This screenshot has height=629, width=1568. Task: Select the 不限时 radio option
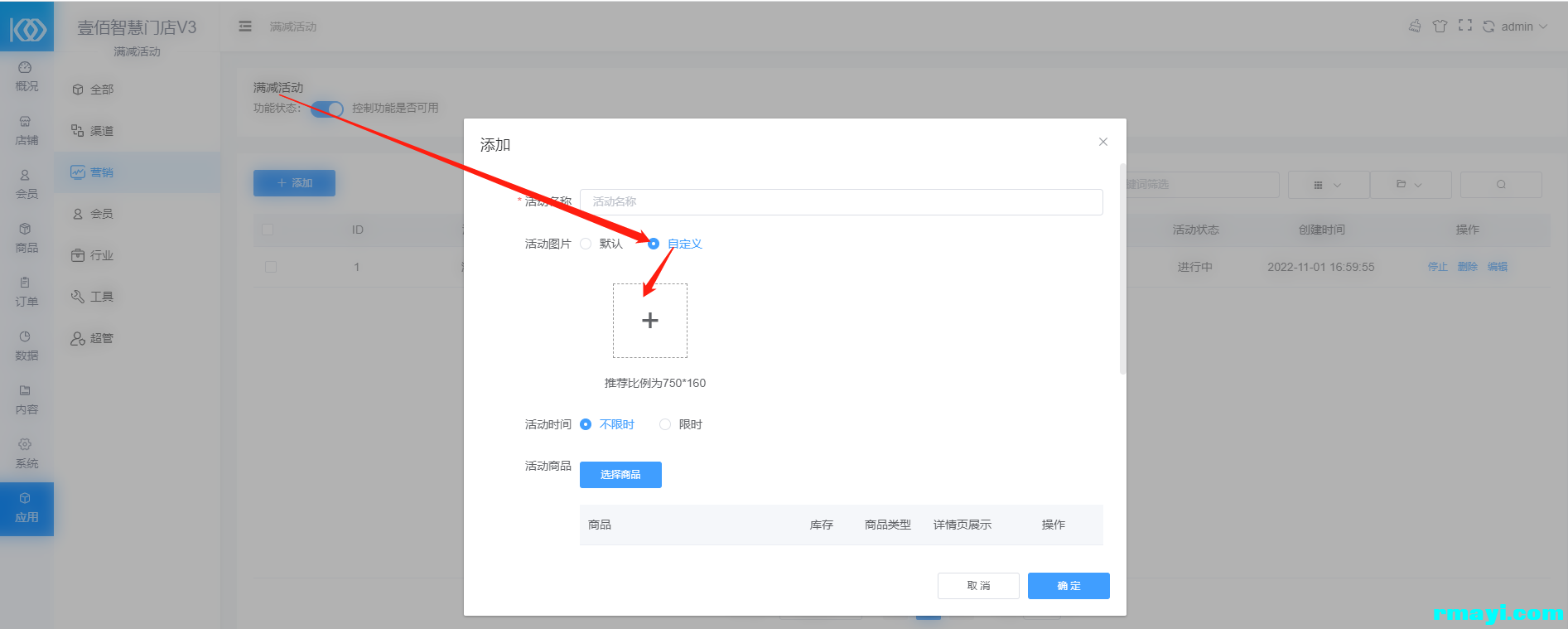pyautogui.click(x=586, y=424)
